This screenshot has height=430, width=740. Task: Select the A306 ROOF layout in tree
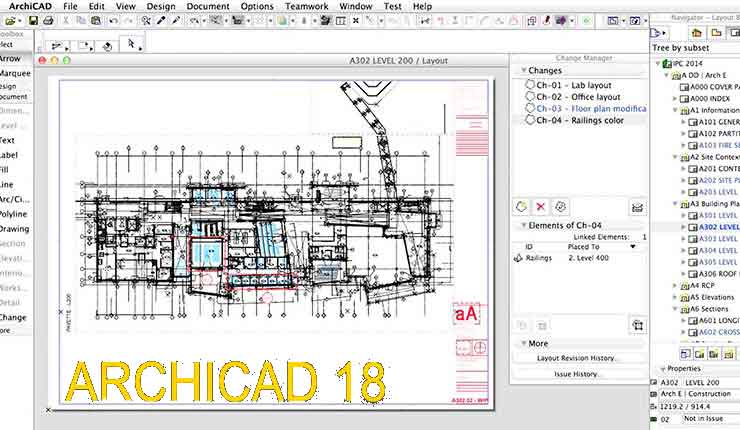coord(714,274)
